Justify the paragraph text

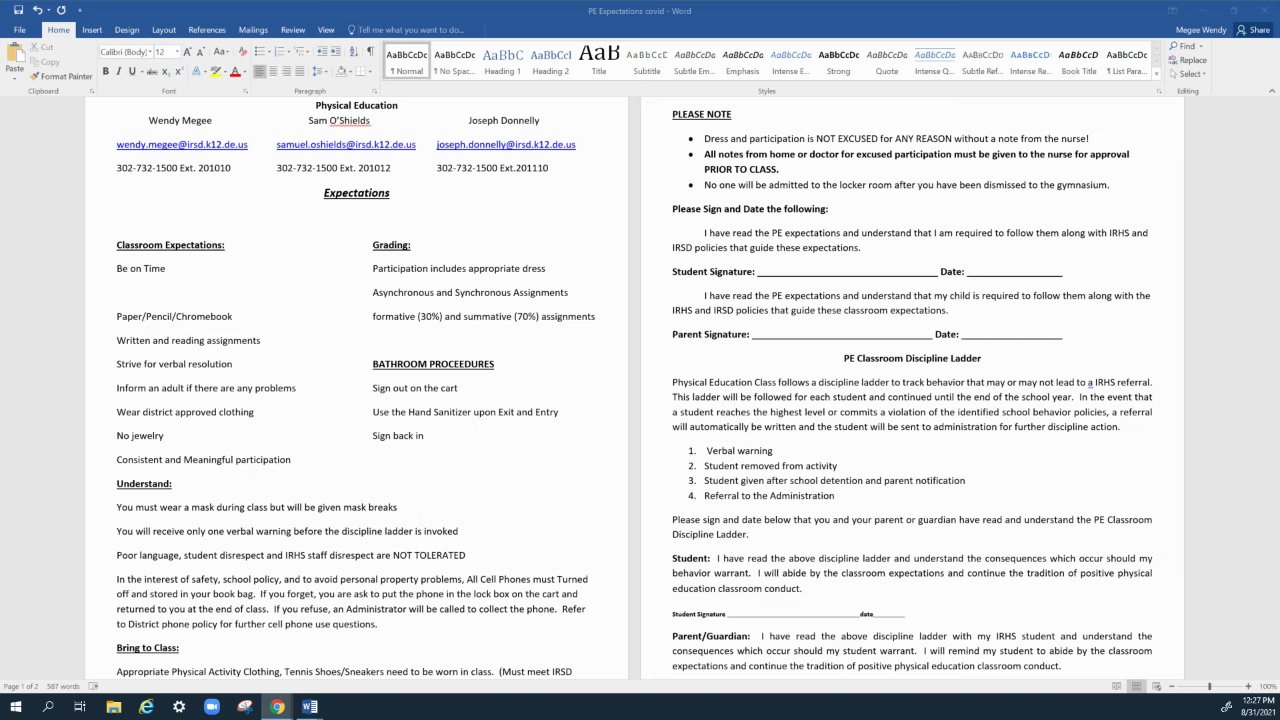pos(299,71)
